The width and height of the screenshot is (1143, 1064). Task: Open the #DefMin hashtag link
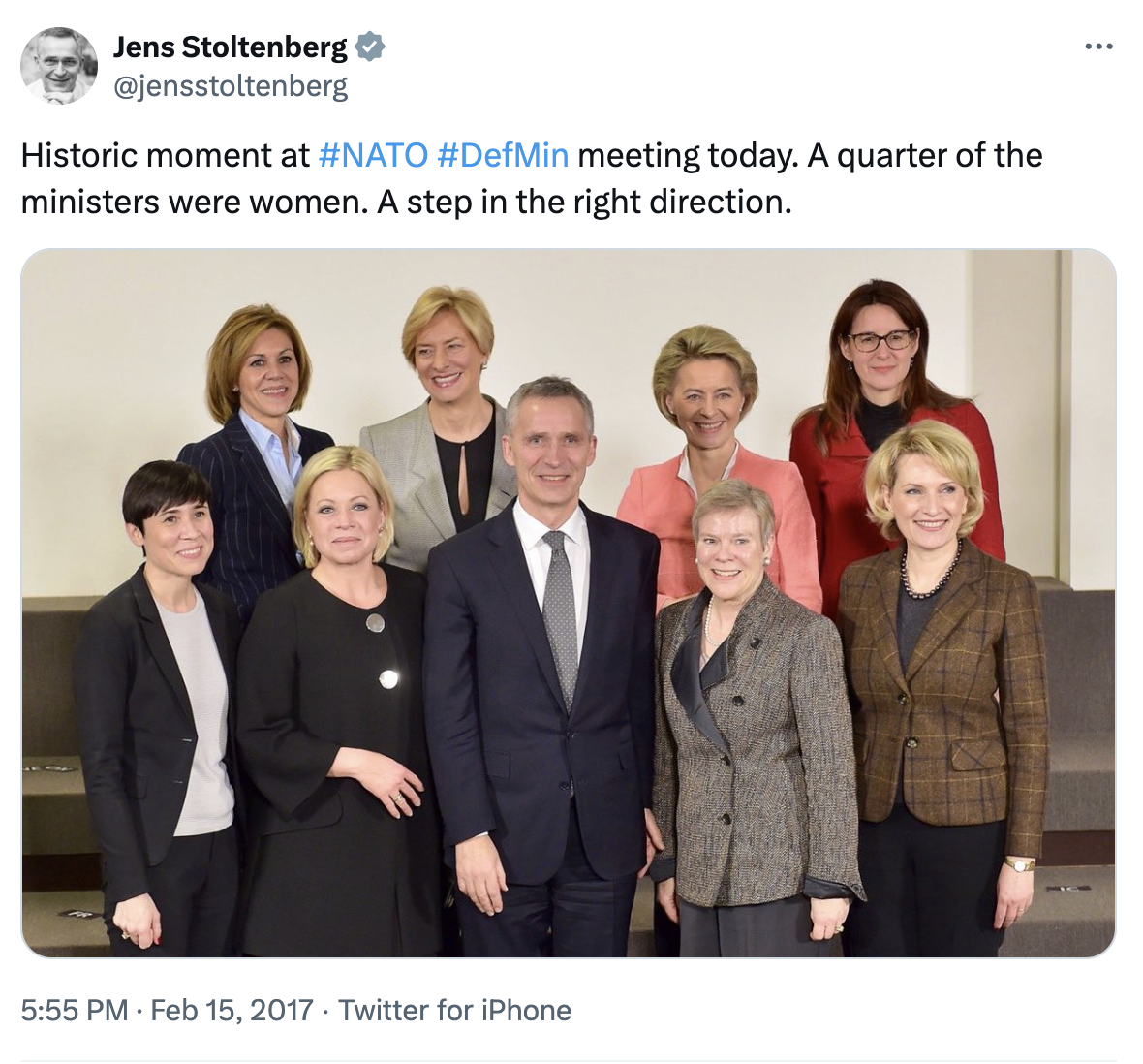(x=503, y=155)
